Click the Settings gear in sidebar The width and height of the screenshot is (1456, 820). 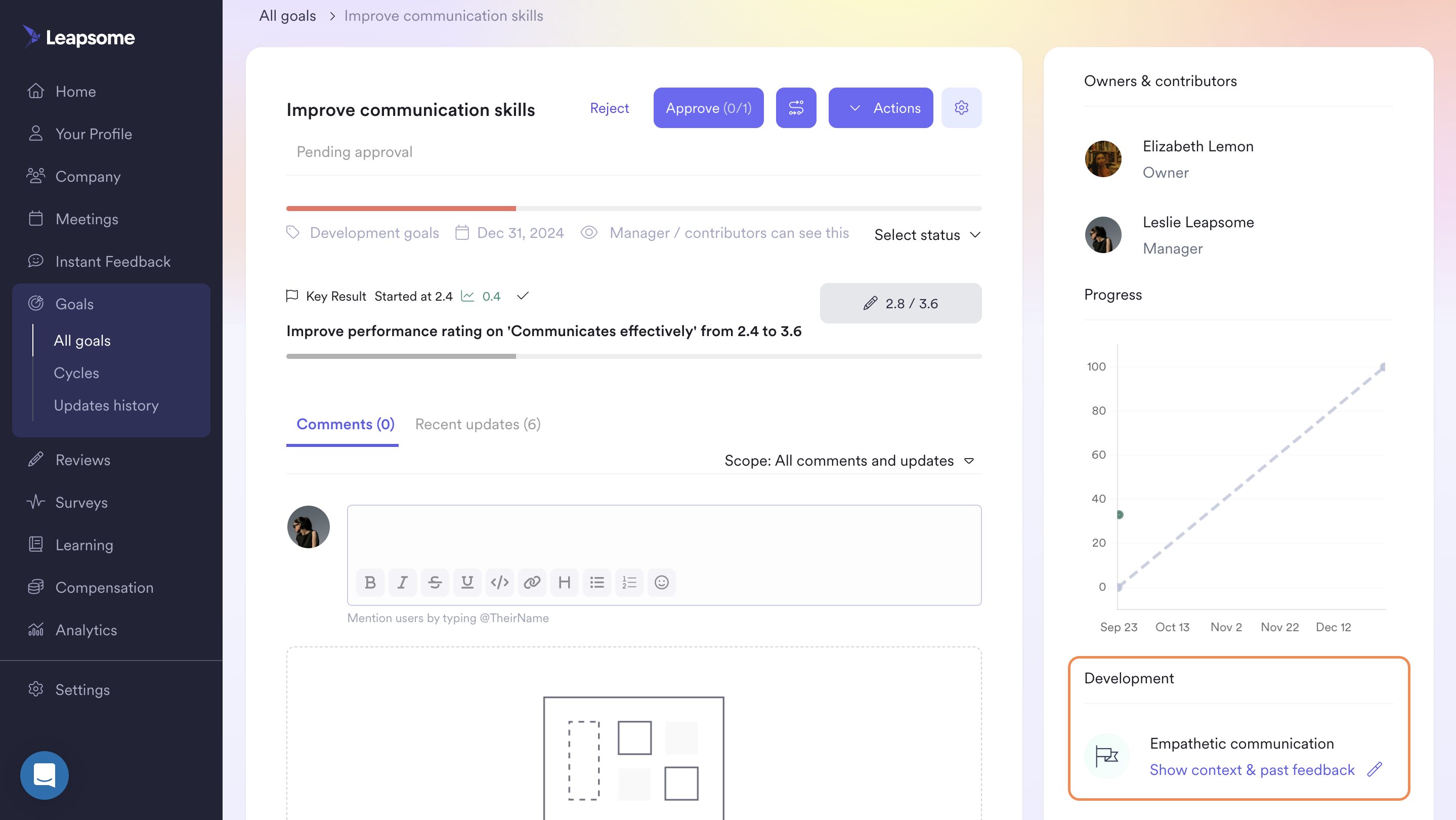35,689
